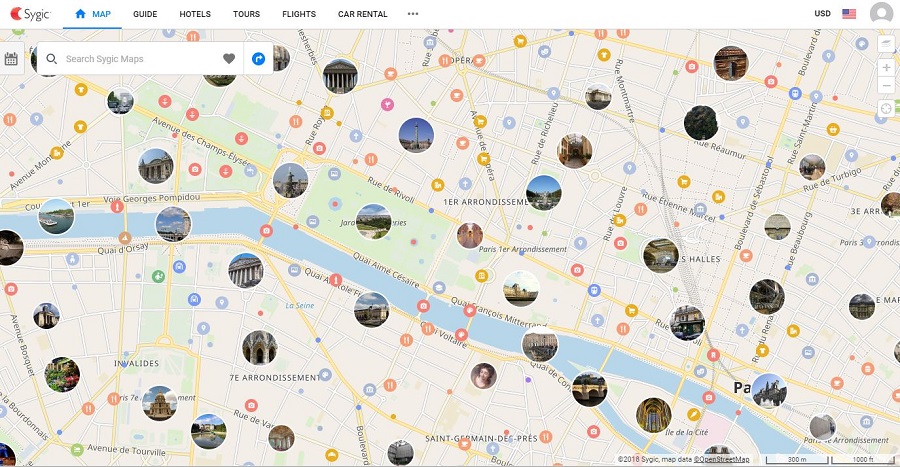The height and width of the screenshot is (467, 900).
Task: Change the USD currency selector
Action: 823,13
